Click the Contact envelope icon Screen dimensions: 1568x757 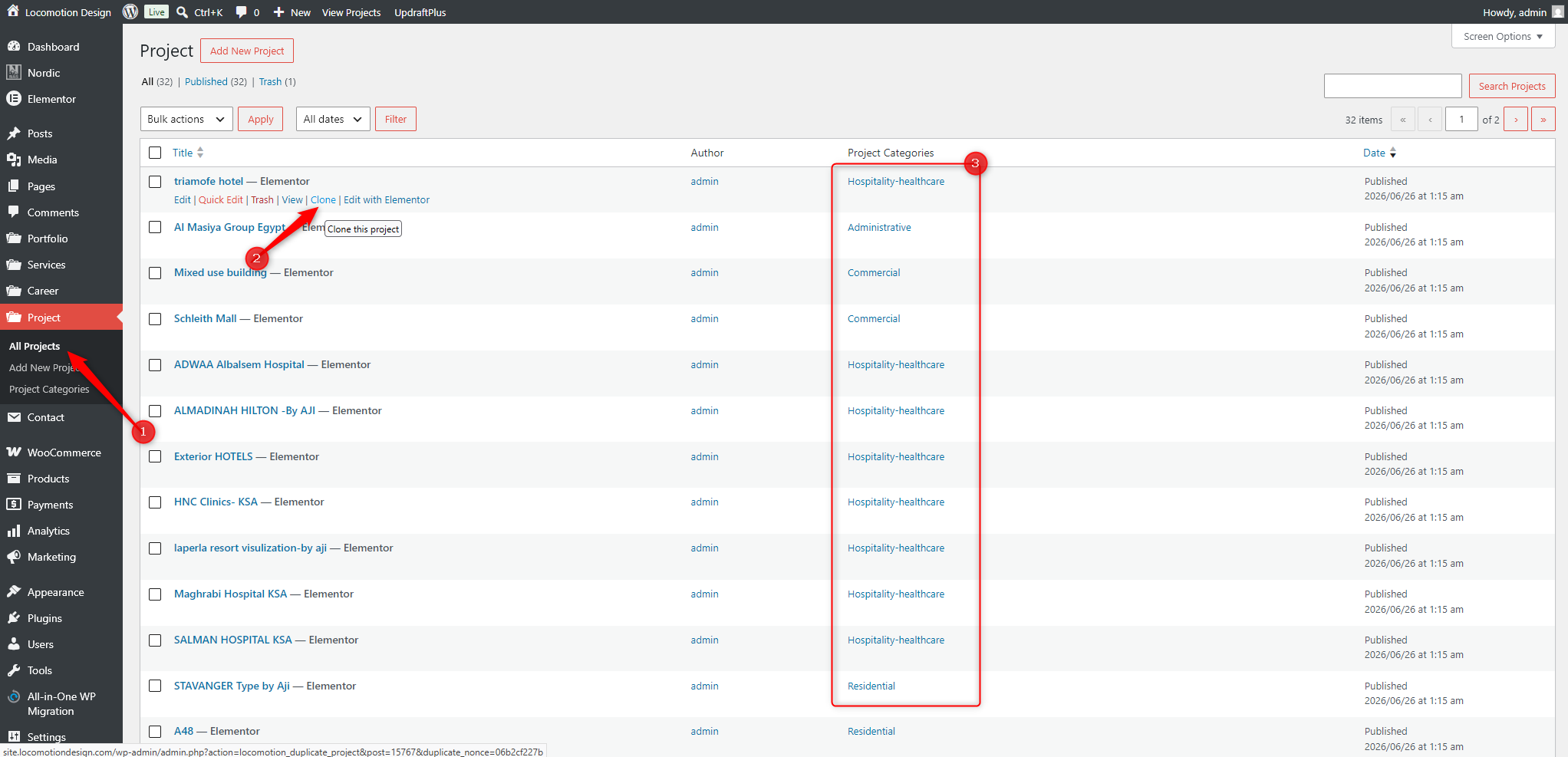(x=14, y=417)
